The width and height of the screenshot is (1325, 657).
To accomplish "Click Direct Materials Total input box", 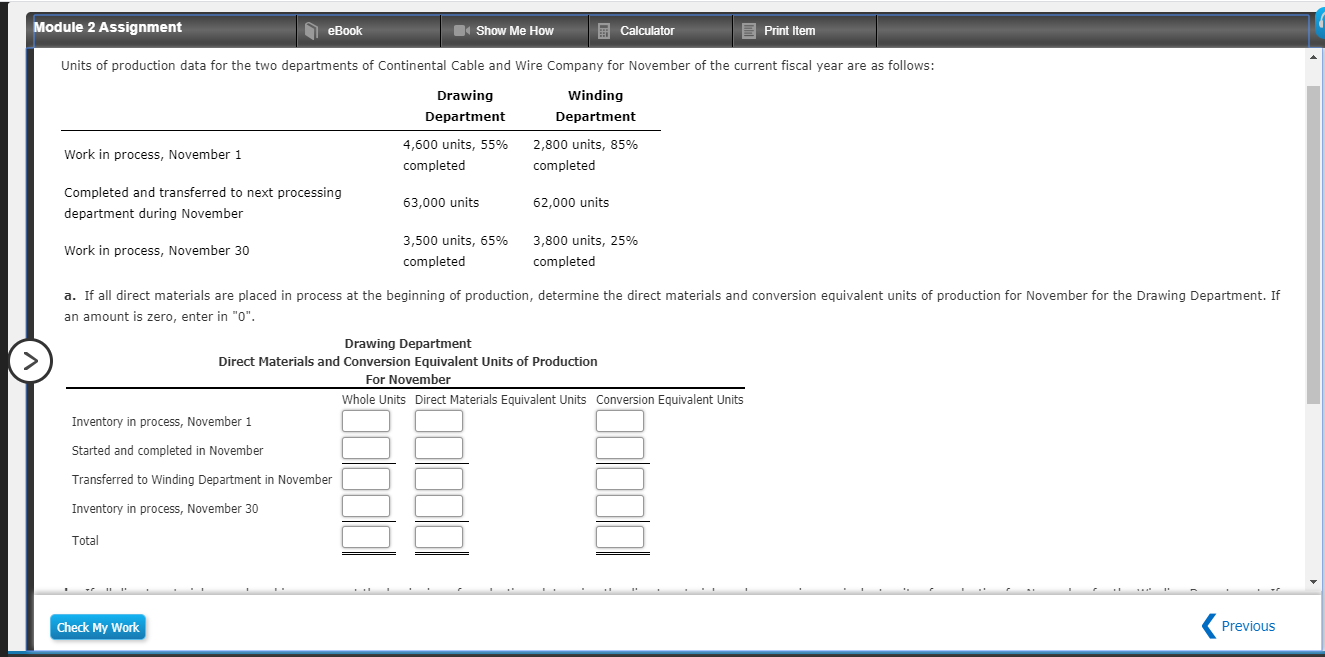I will coord(440,538).
